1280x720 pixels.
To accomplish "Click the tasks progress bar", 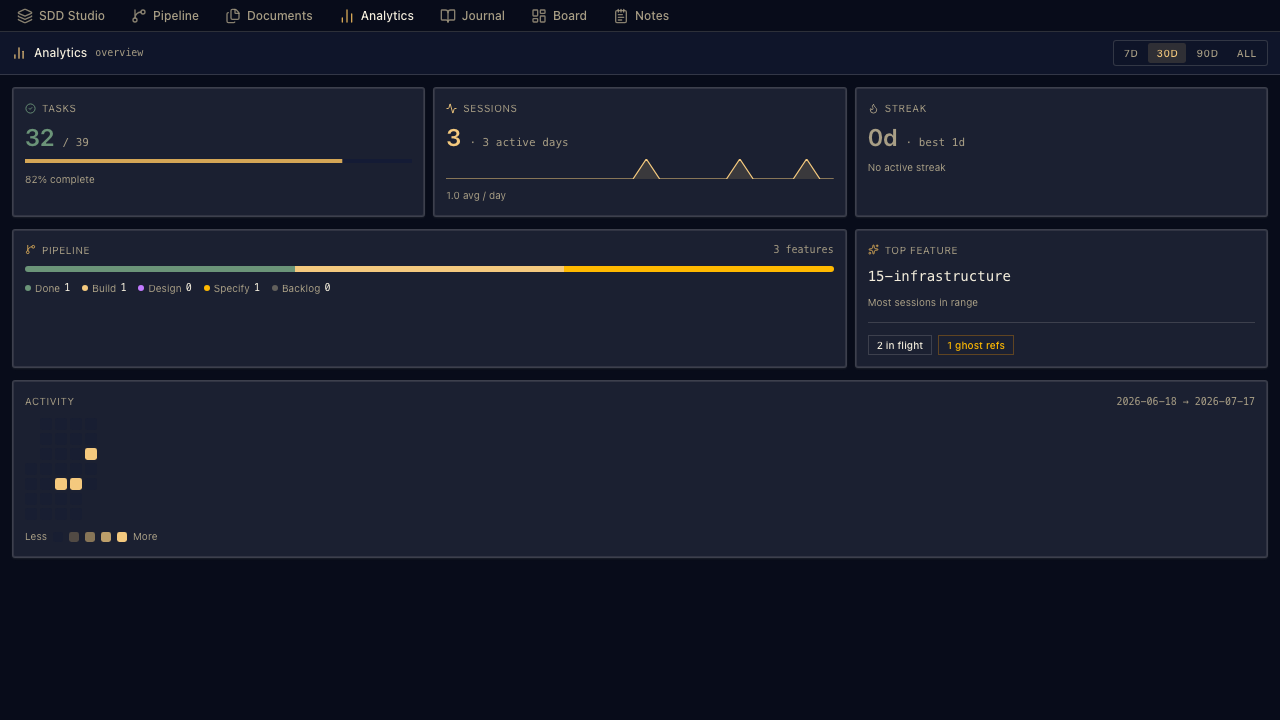I will 218,161.
